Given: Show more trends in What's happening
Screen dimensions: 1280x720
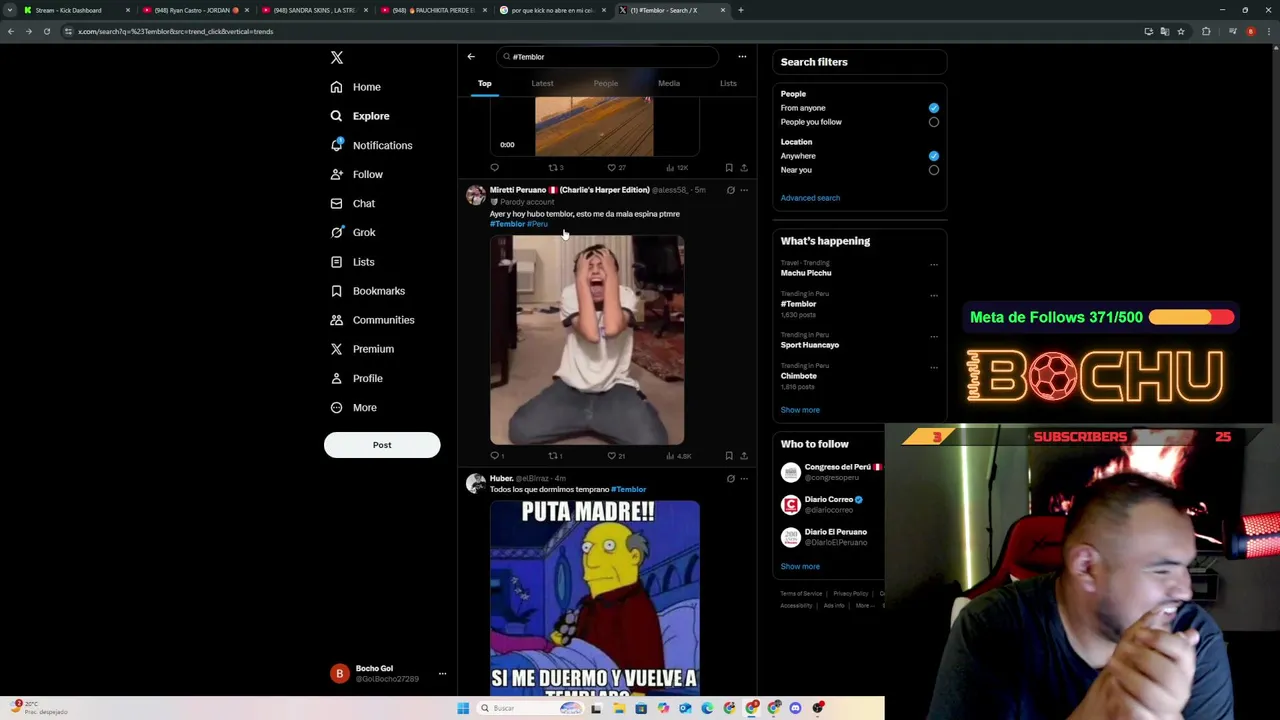Looking at the screenshot, I should (x=800, y=410).
